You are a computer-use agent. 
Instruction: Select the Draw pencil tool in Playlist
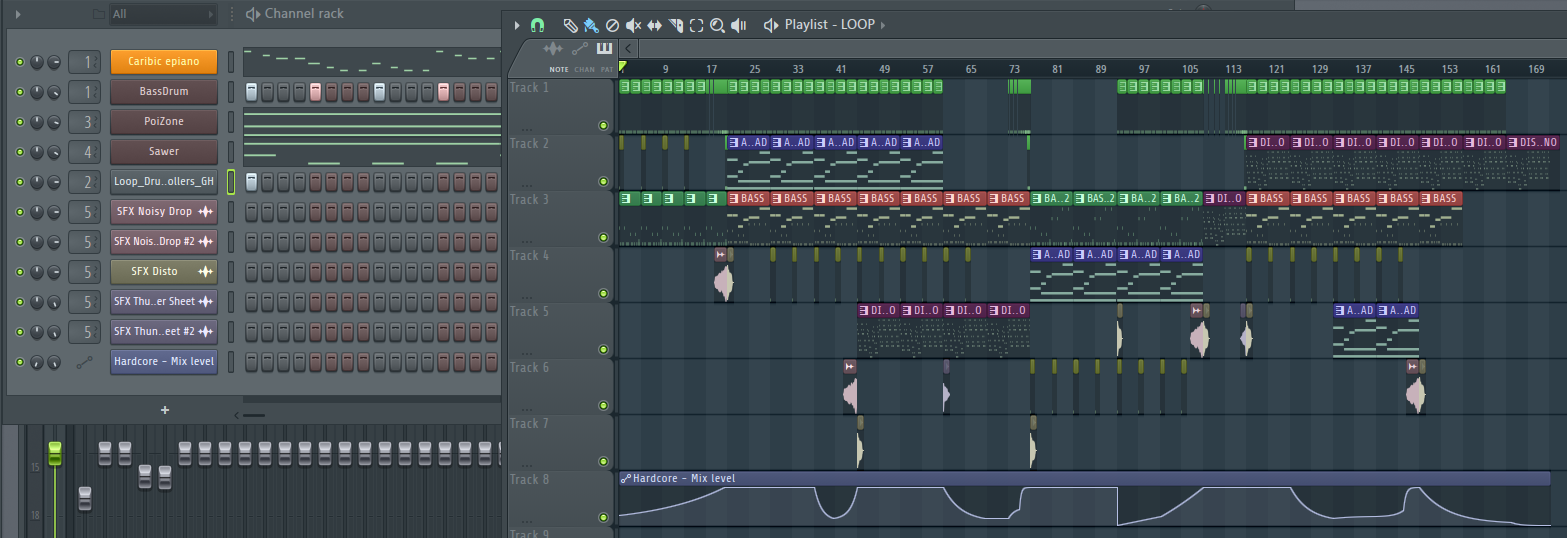(x=569, y=25)
